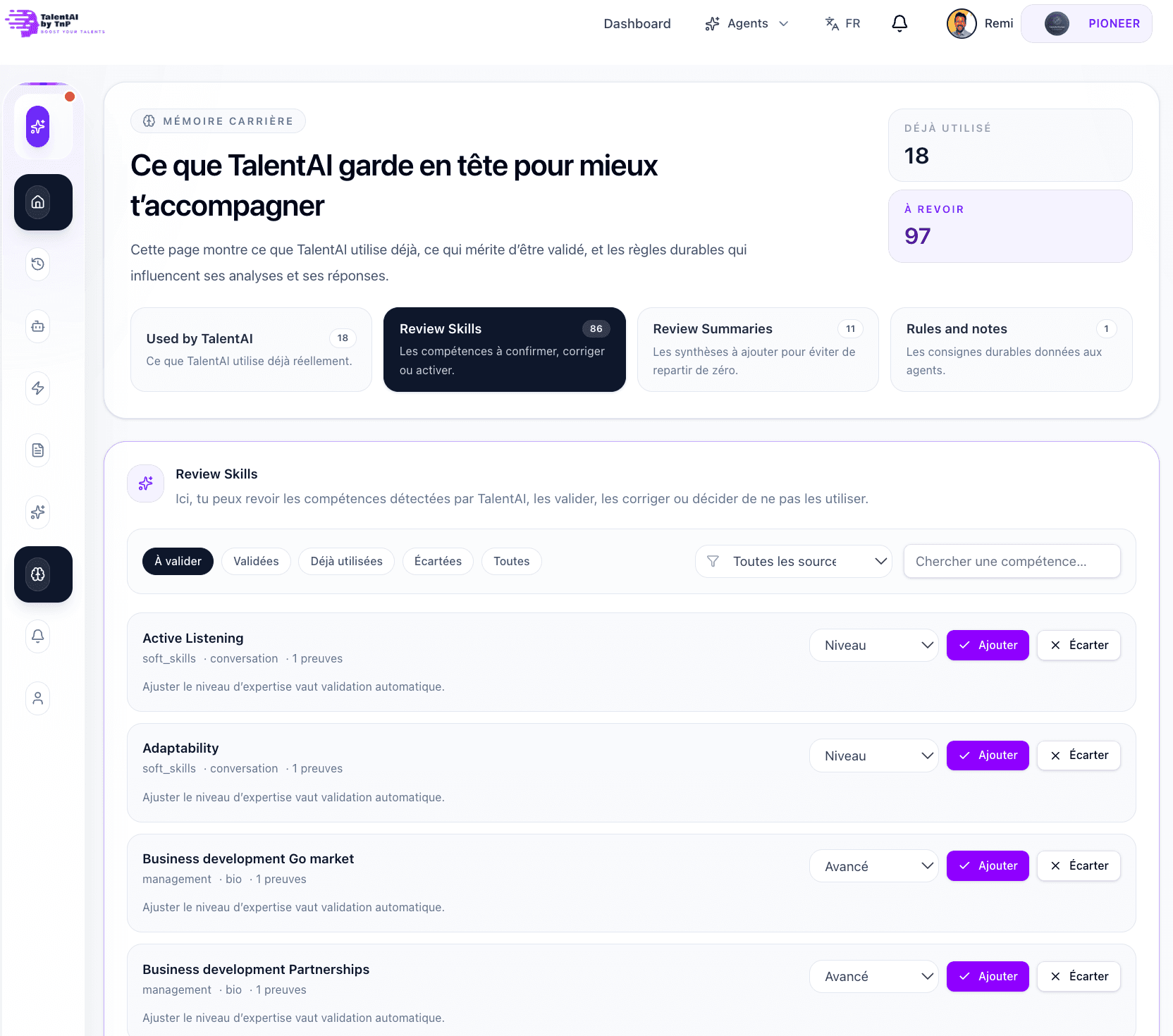Image resolution: width=1173 pixels, height=1036 pixels.
Task: Open the Review Summaries tab card
Action: 758,350
